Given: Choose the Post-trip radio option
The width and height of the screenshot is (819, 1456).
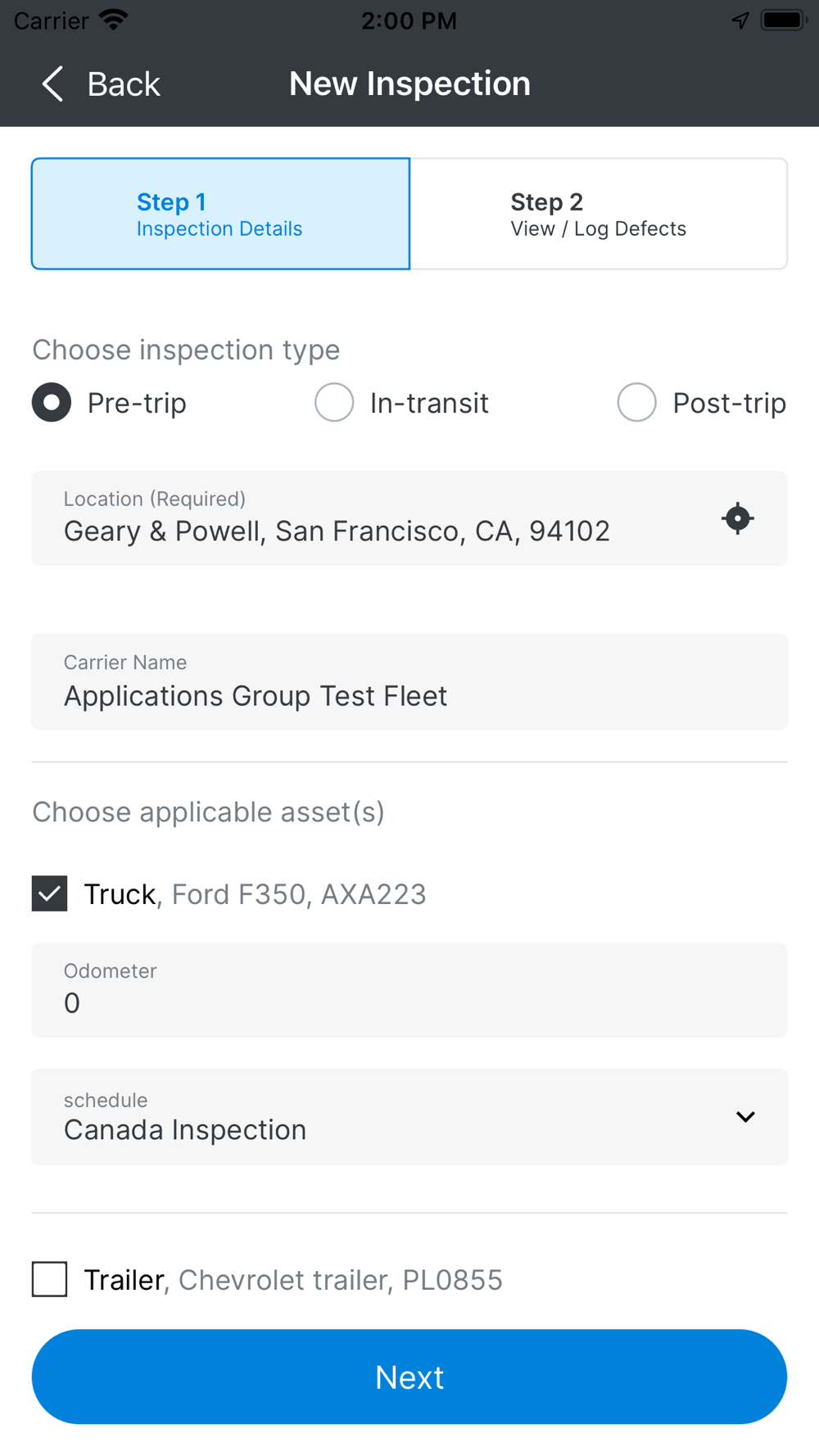Looking at the screenshot, I should point(636,403).
